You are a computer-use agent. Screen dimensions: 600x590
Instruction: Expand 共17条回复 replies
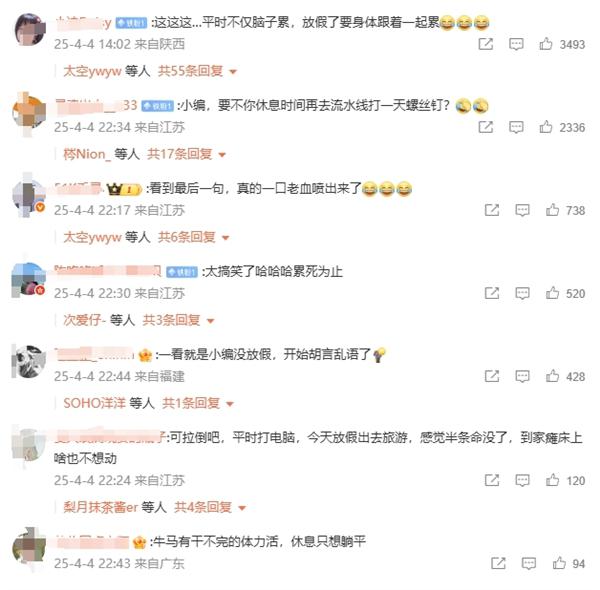point(187,154)
